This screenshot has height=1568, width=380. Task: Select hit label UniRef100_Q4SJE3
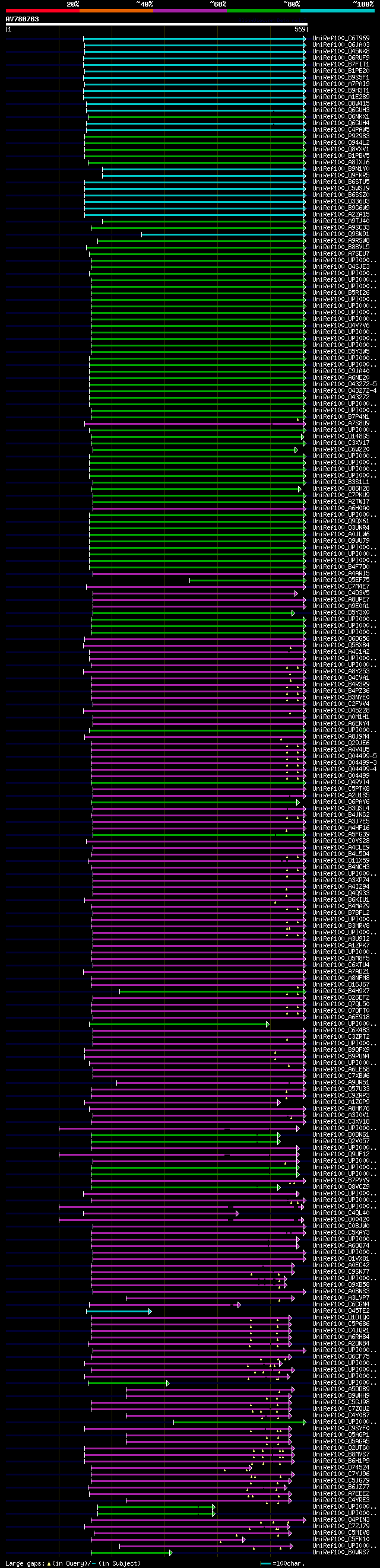(x=341, y=266)
